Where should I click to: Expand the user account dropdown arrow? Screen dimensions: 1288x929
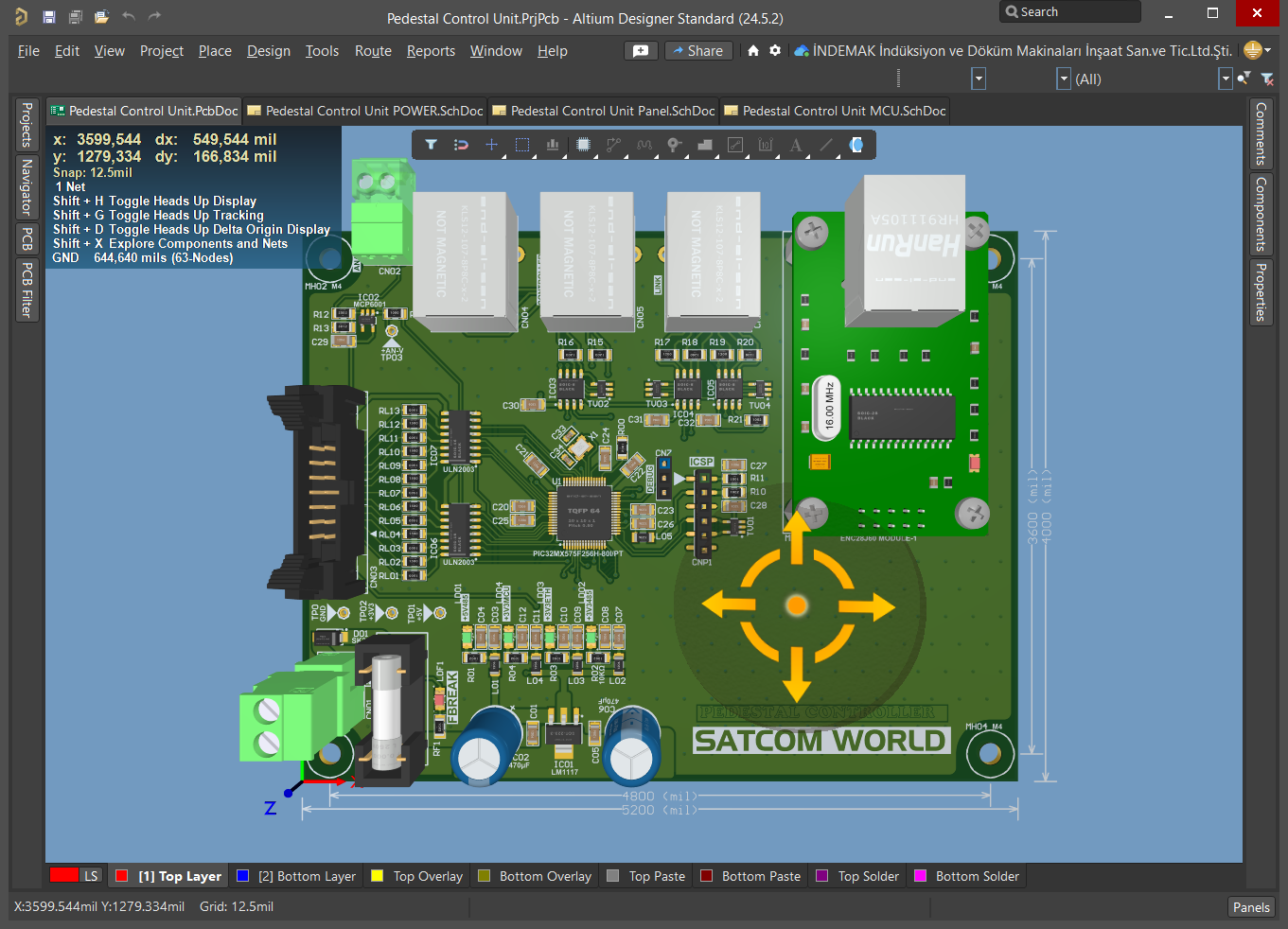point(1268,50)
